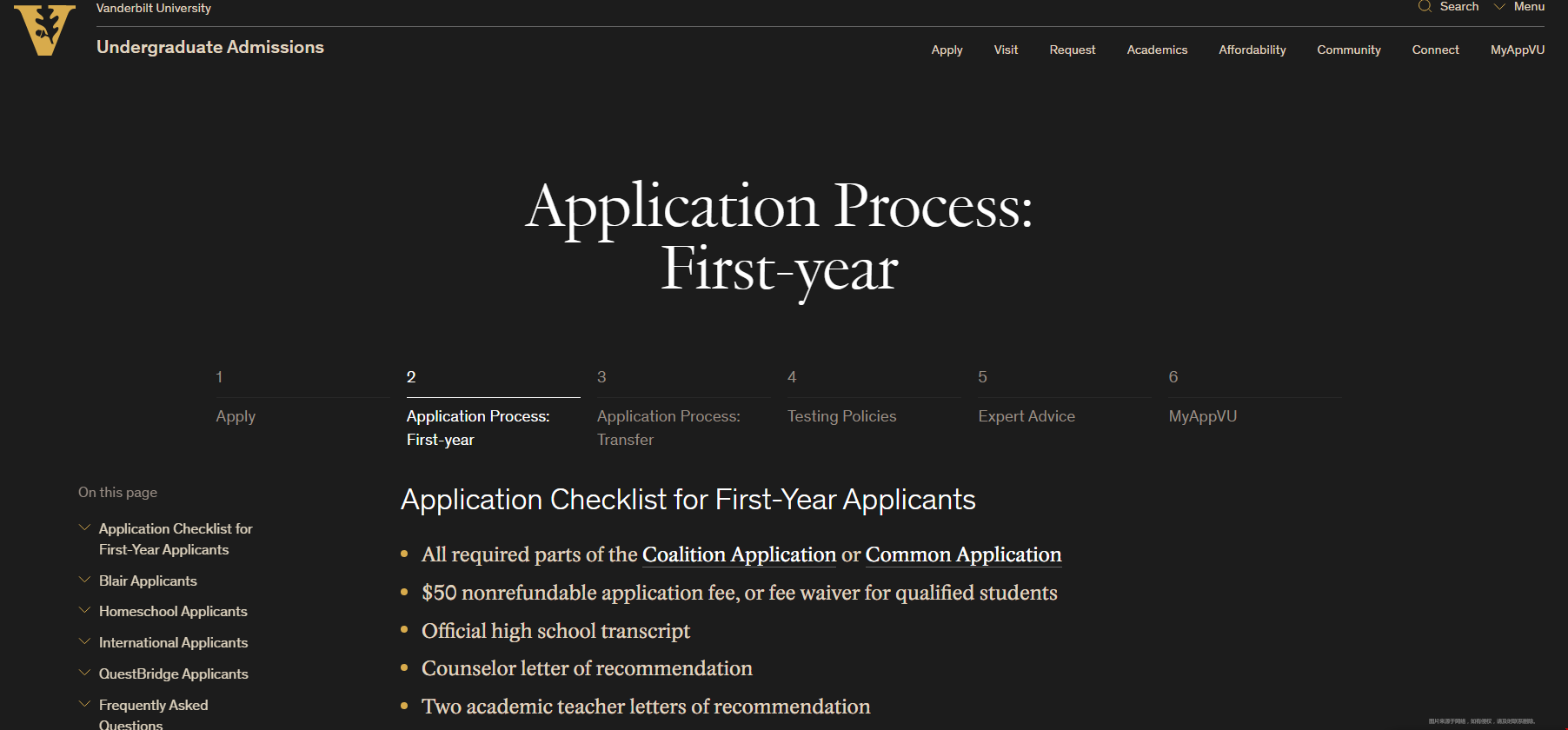Open the Affordability navigation item
The width and height of the screenshot is (1568, 730).
[1252, 50]
